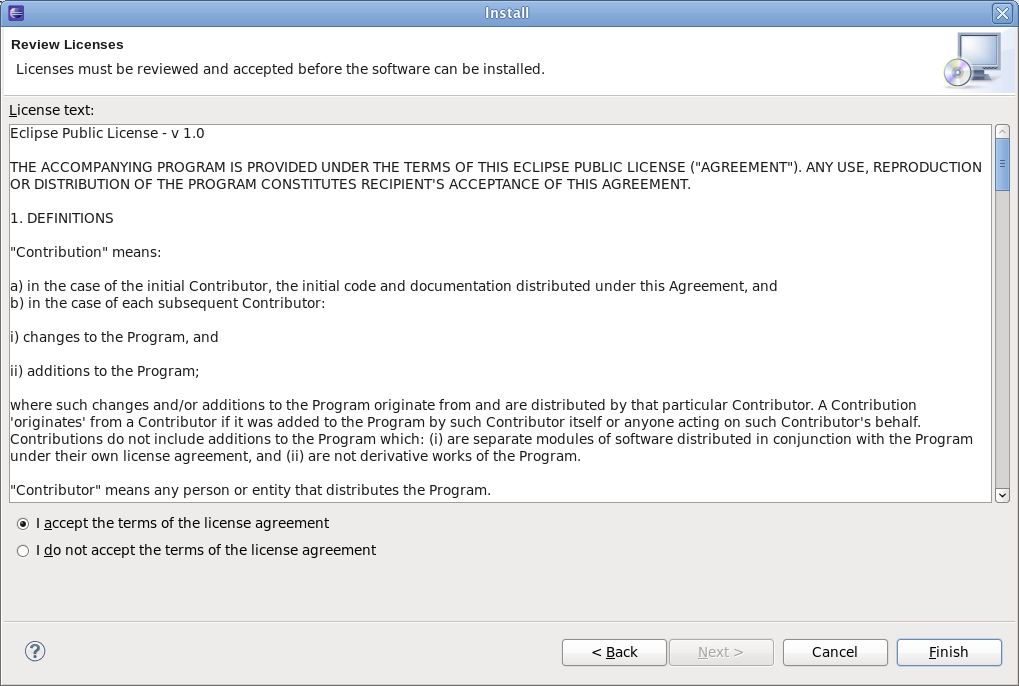Click the license scrollbar up arrow
This screenshot has width=1019, height=686.
coord(1002,132)
